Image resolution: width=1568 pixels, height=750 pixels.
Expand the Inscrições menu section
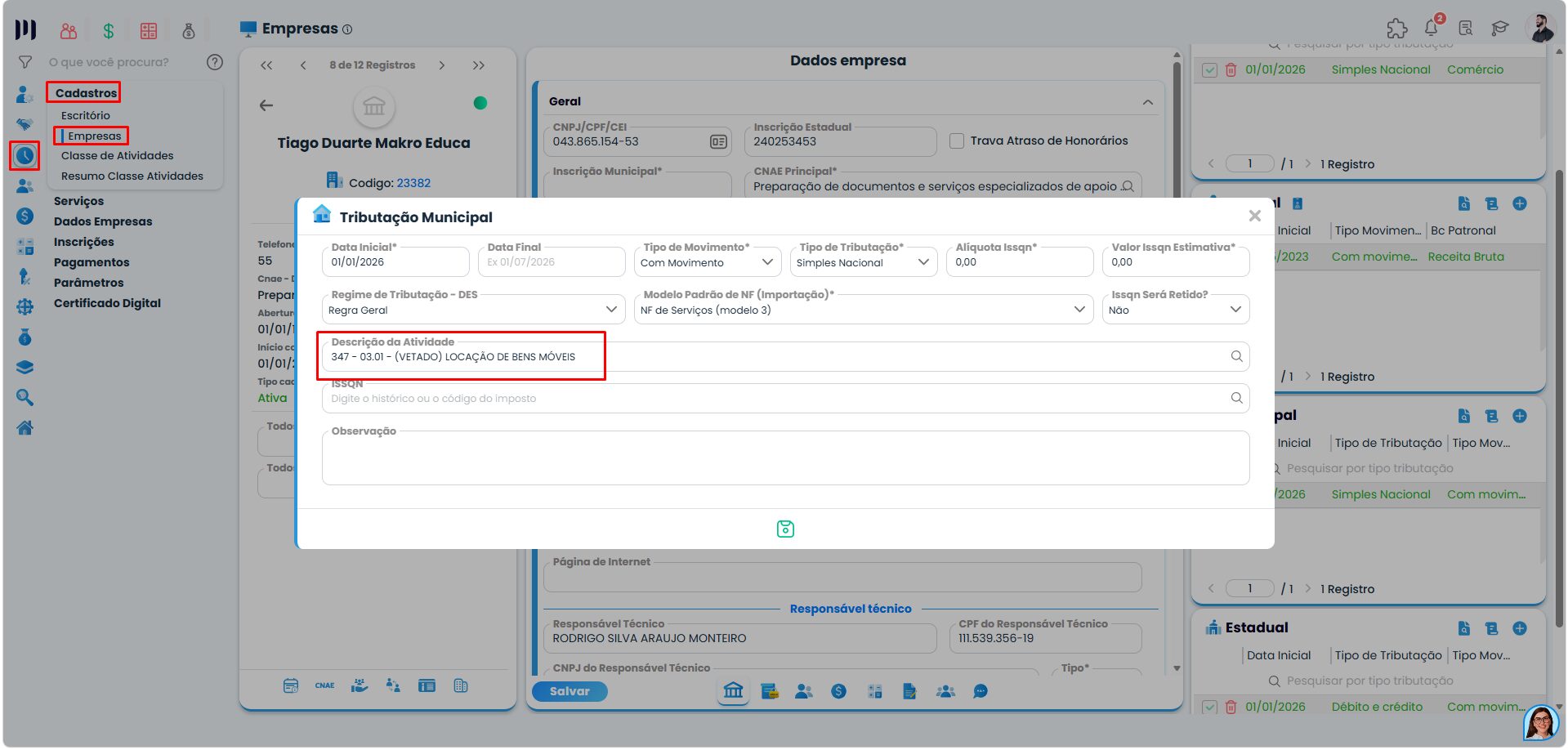(x=83, y=242)
